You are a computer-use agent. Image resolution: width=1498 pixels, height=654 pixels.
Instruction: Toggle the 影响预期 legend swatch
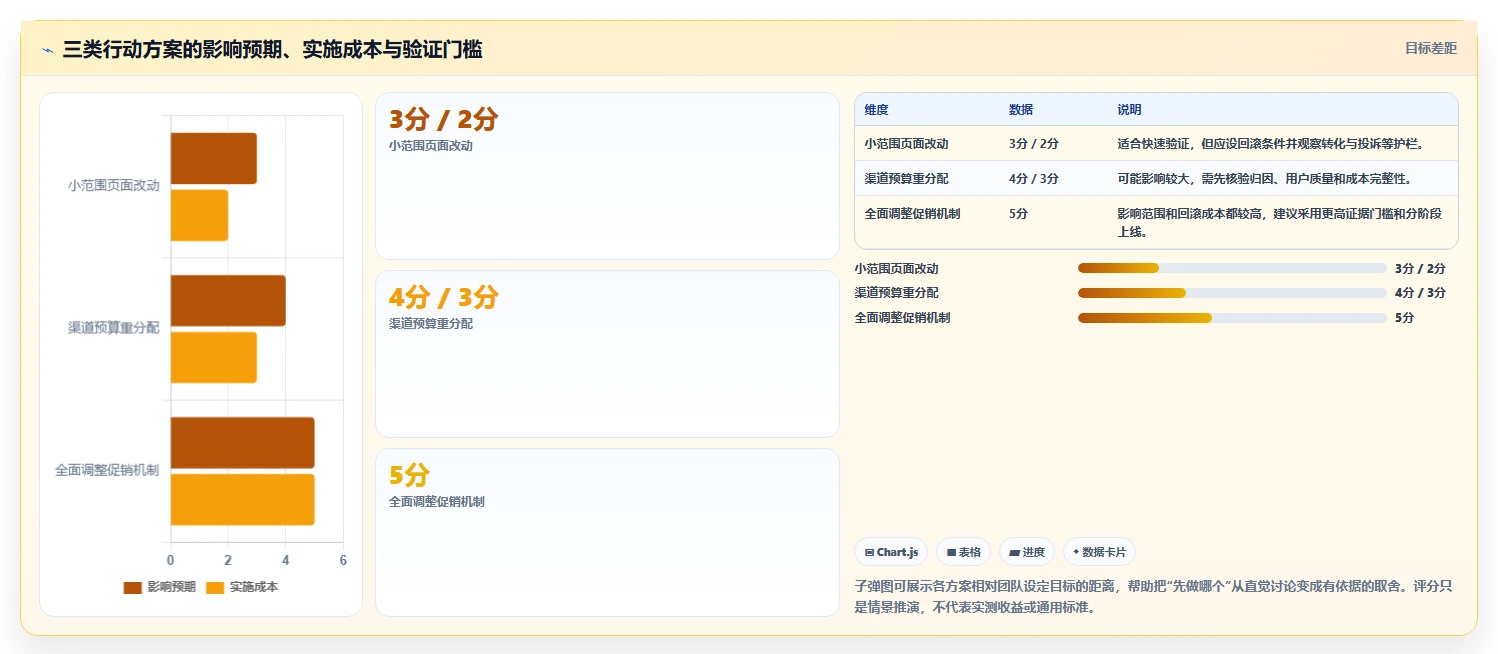tap(132, 587)
